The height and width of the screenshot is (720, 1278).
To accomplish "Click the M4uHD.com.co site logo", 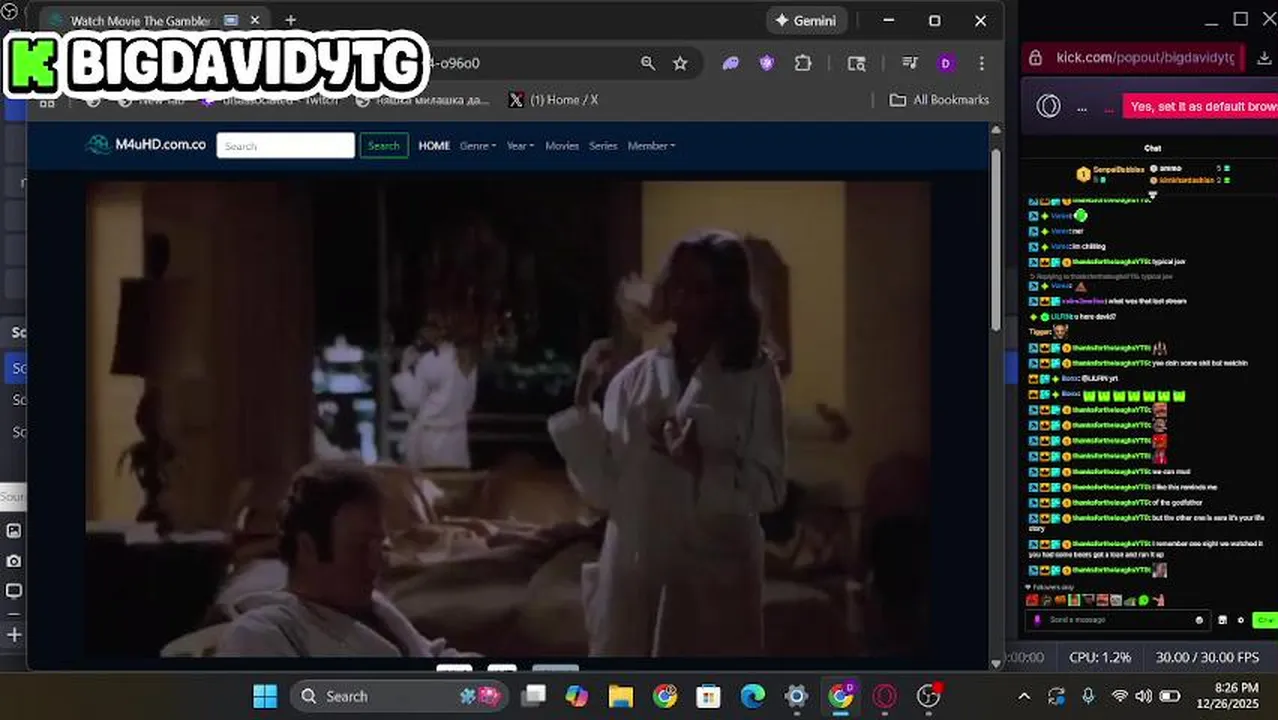I will tap(146, 145).
